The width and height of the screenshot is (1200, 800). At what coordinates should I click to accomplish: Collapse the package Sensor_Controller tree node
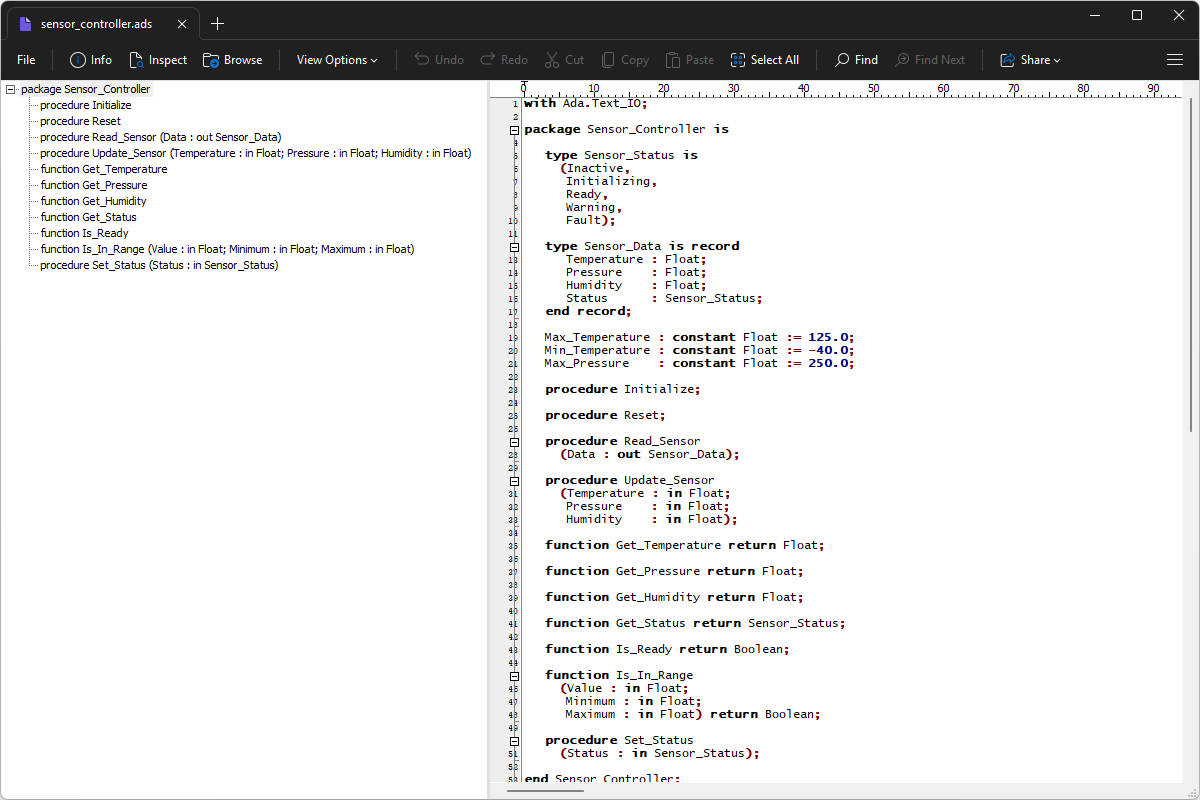(x=10, y=89)
